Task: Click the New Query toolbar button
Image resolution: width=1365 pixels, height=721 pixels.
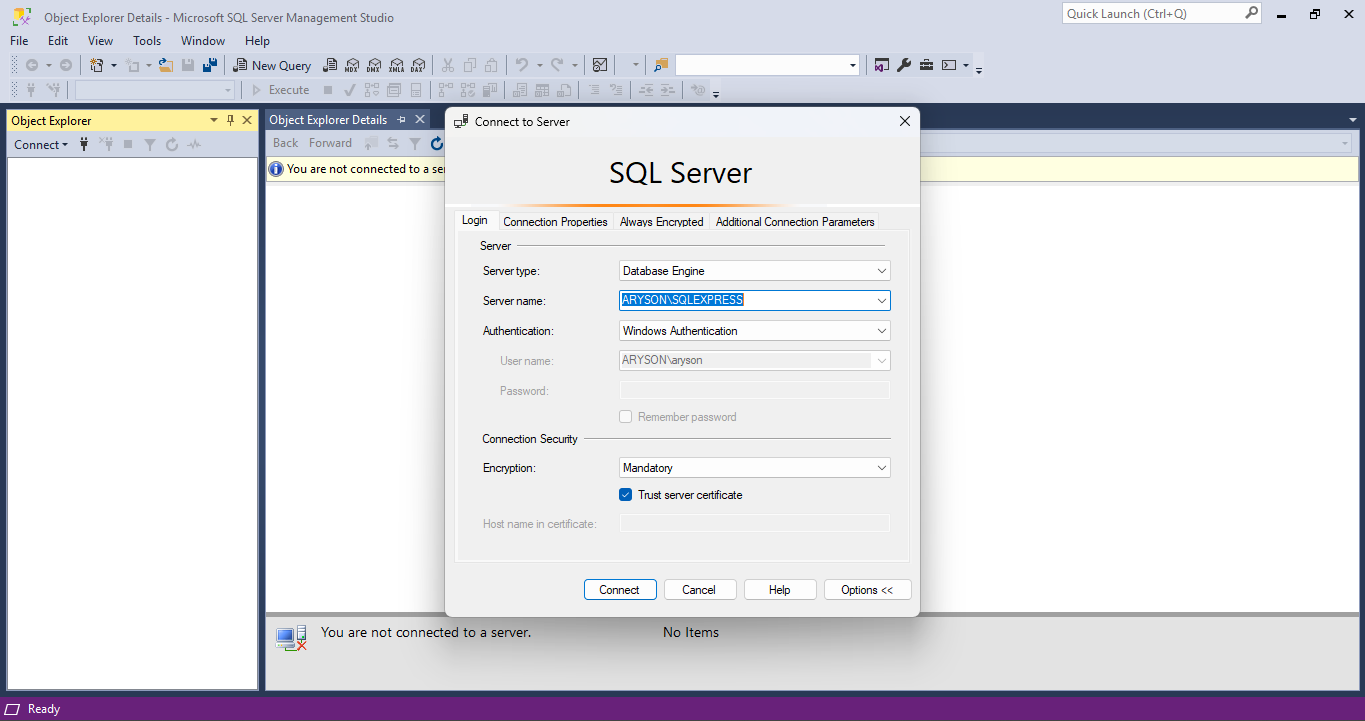Action: (272, 65)
